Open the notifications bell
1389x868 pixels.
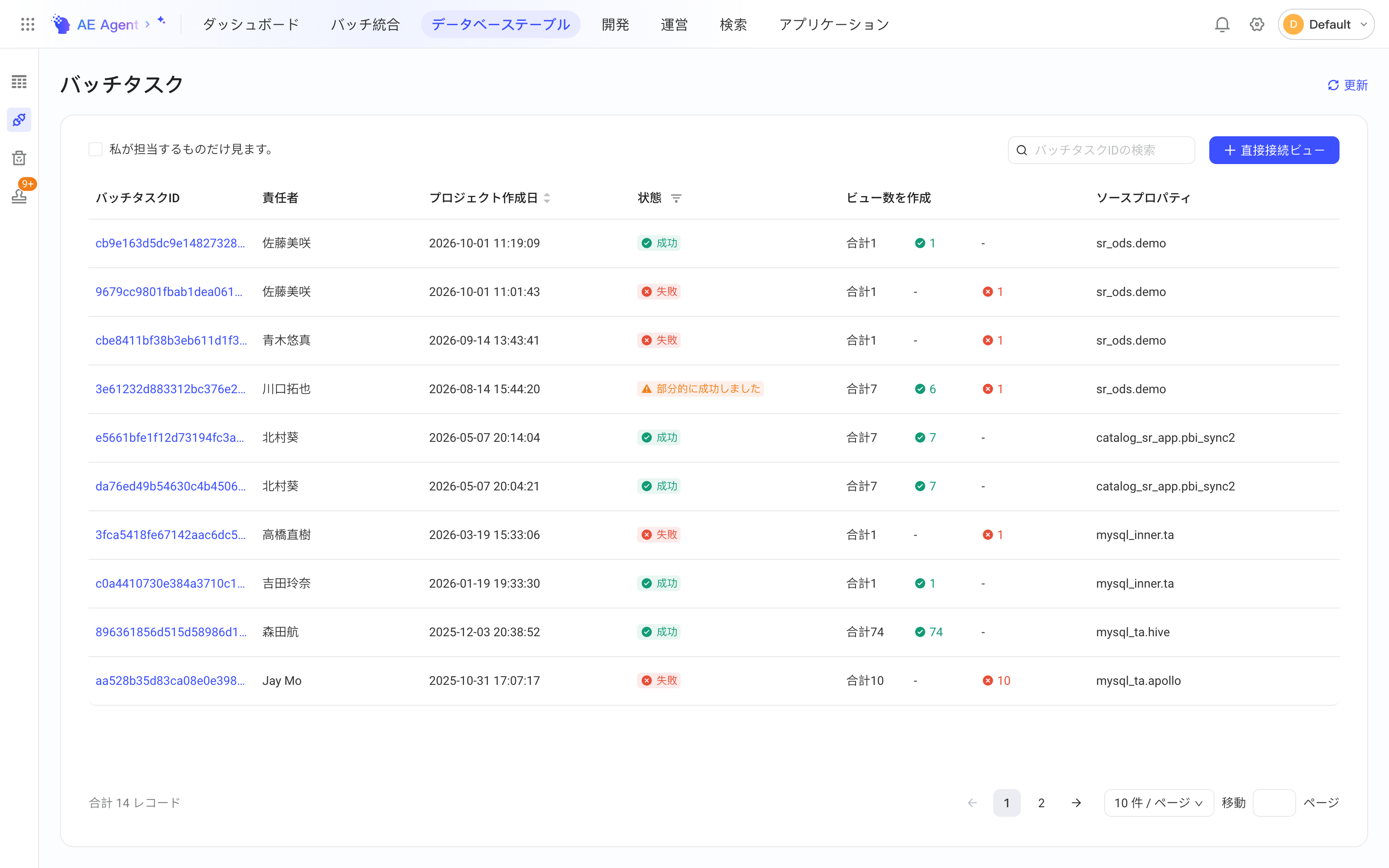click(1222, 24)
